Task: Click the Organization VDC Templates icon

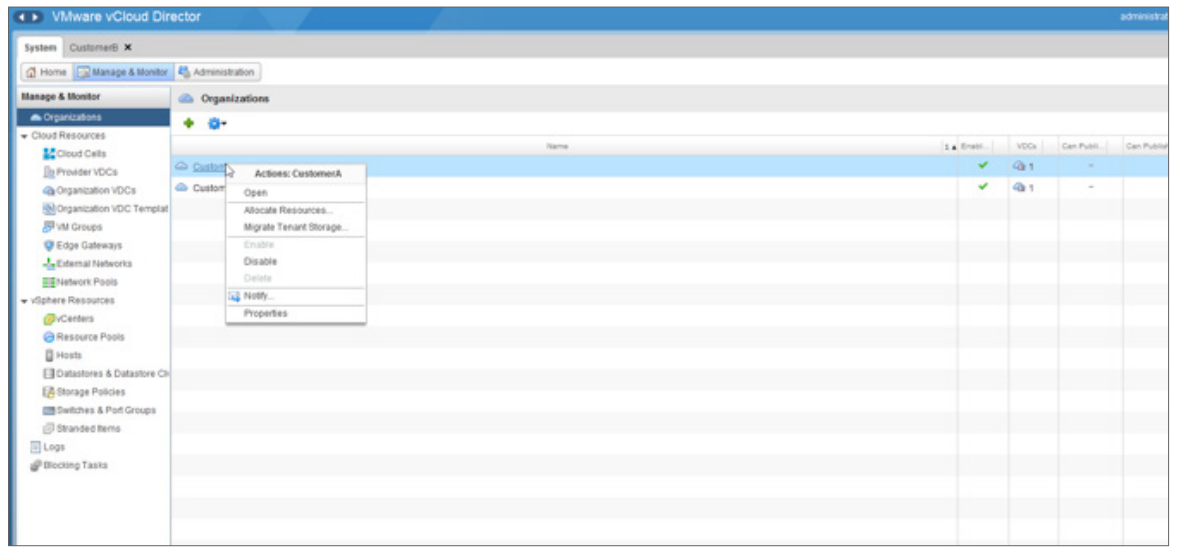Action: (x=50, y=209)
